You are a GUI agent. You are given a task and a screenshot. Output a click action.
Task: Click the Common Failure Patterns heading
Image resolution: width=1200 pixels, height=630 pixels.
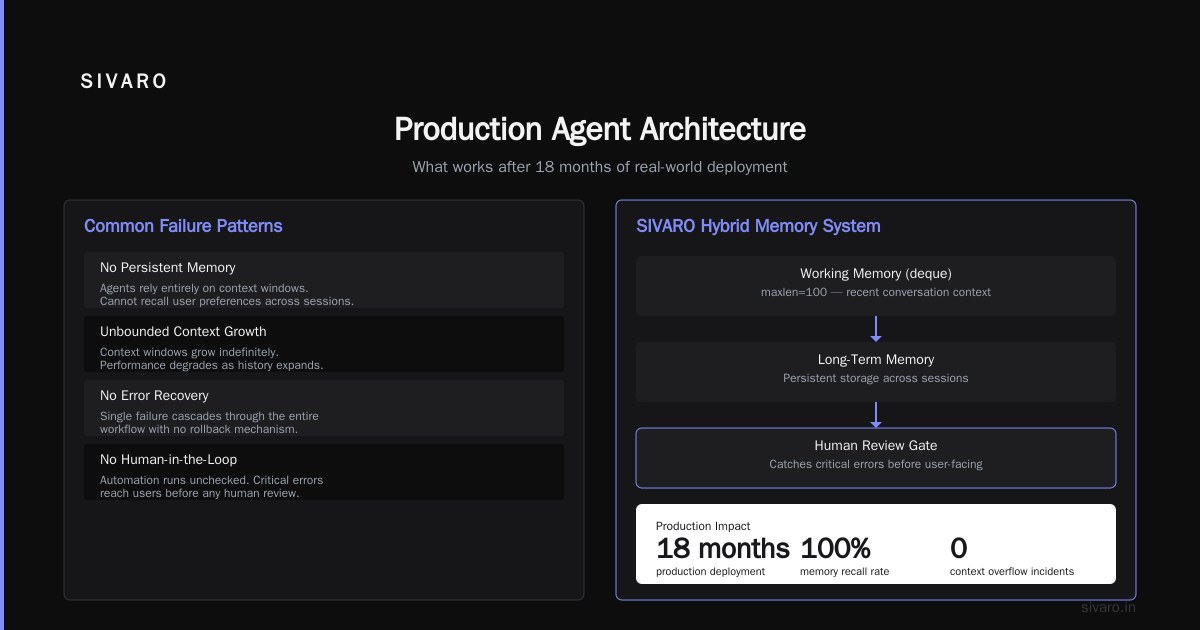[x=183, y=226]
